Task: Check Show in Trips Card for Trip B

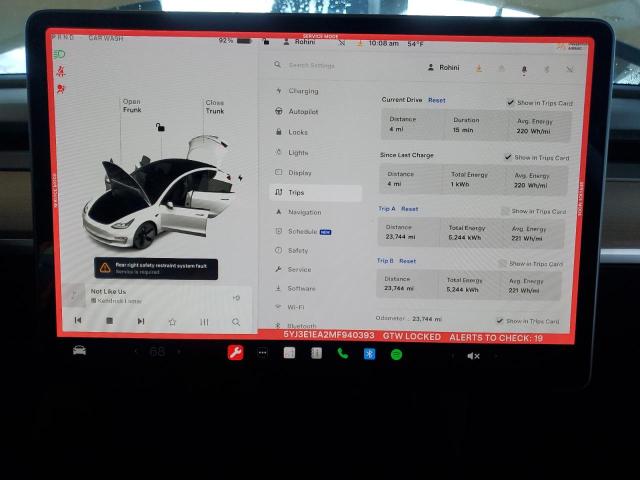Action: 502,264
